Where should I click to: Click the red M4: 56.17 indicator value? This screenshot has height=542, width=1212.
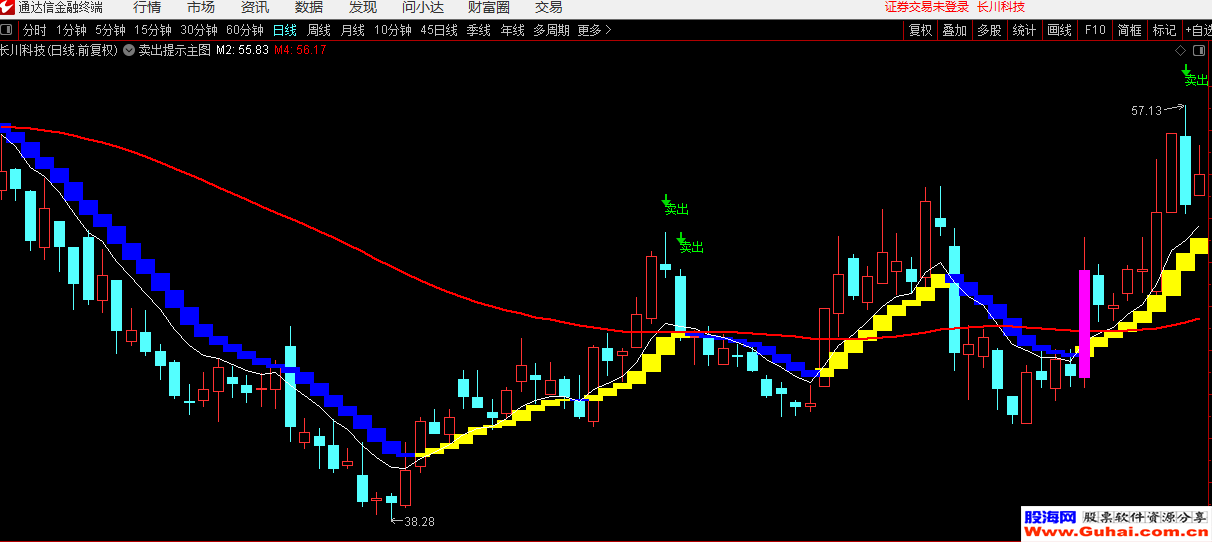[301, 49]
